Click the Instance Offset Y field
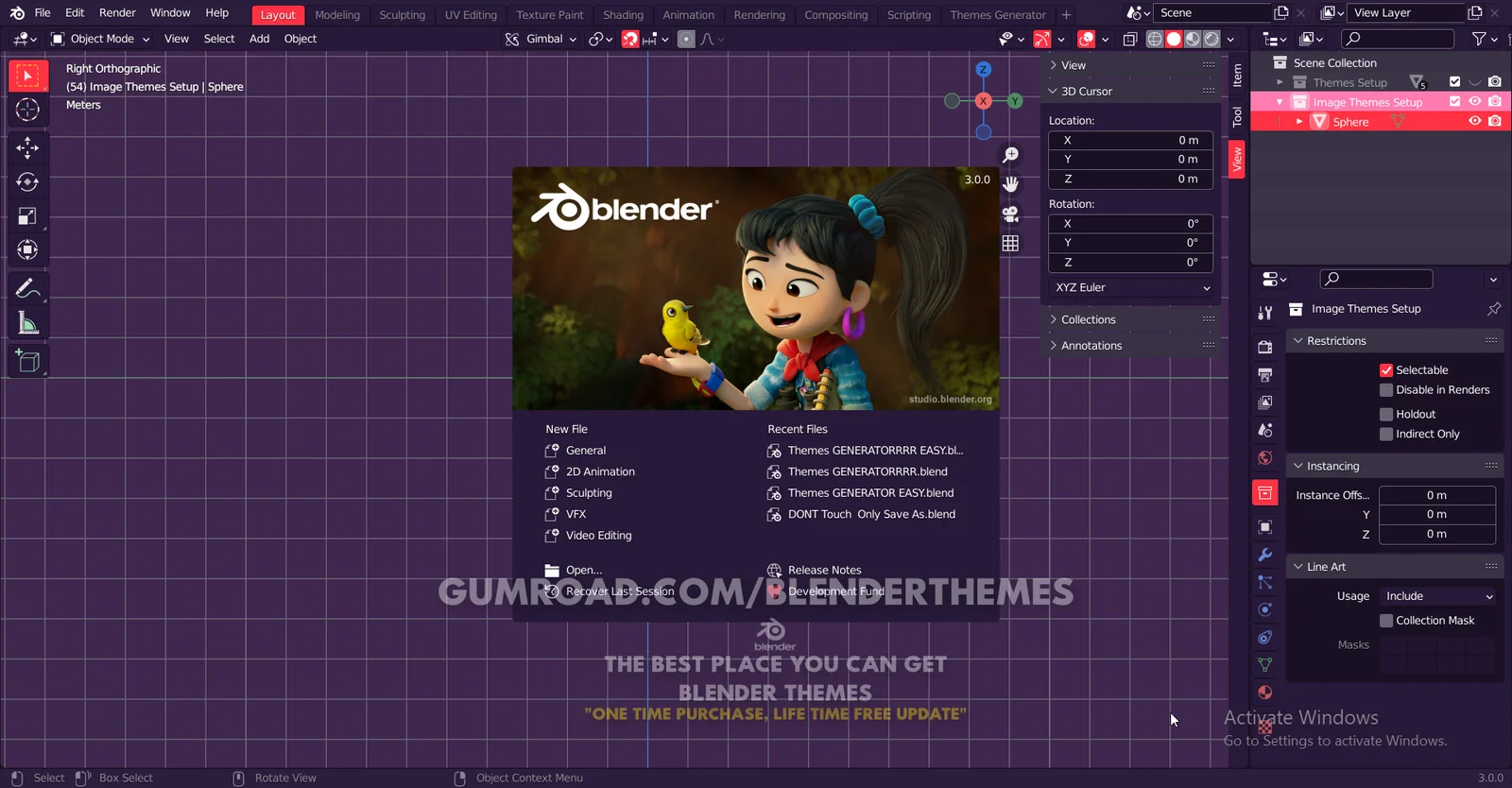The height and width of the screenshot is (788, 1512). [1437, 514]
